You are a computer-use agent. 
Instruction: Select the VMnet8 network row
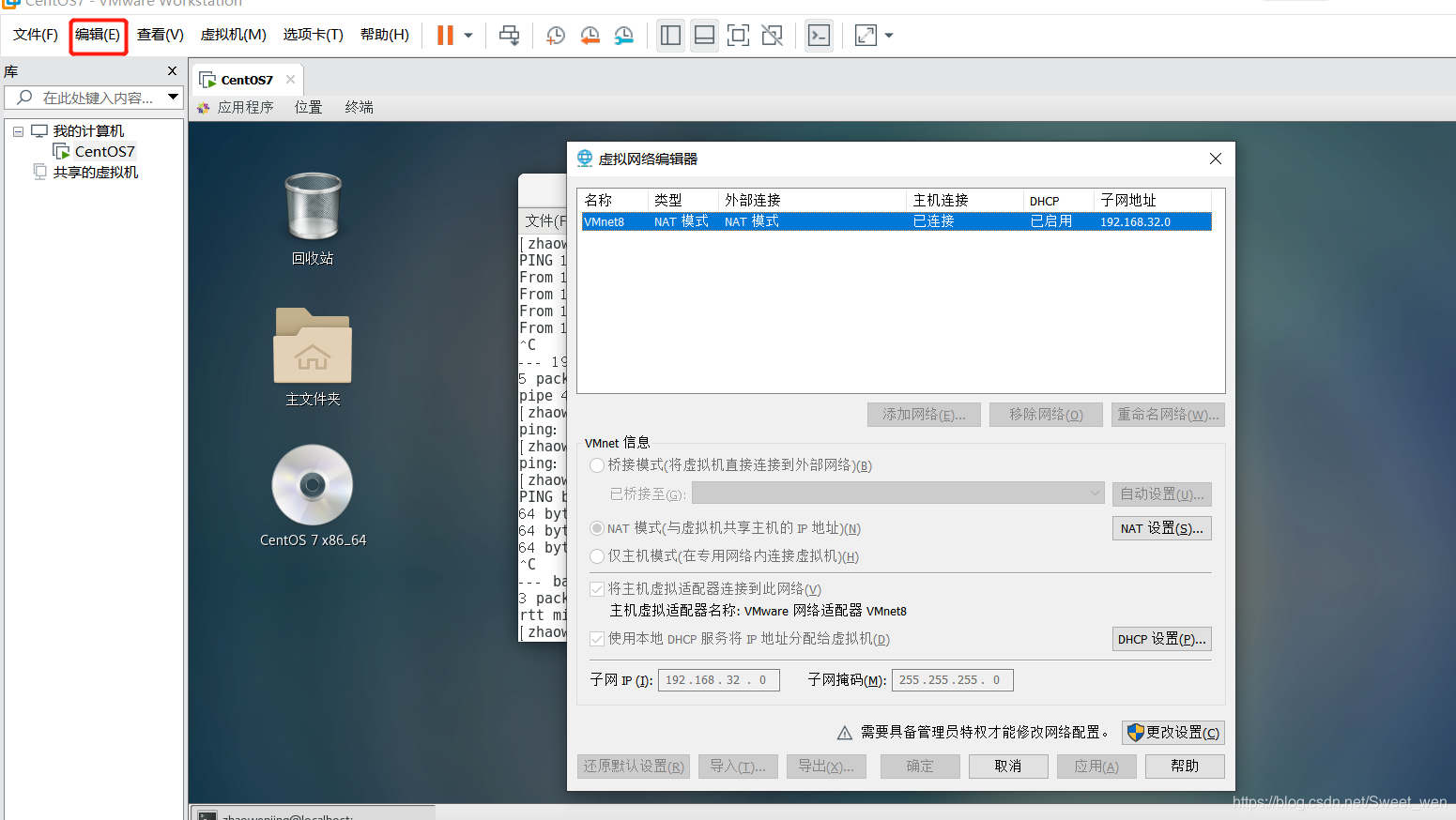tap(897, 221)
